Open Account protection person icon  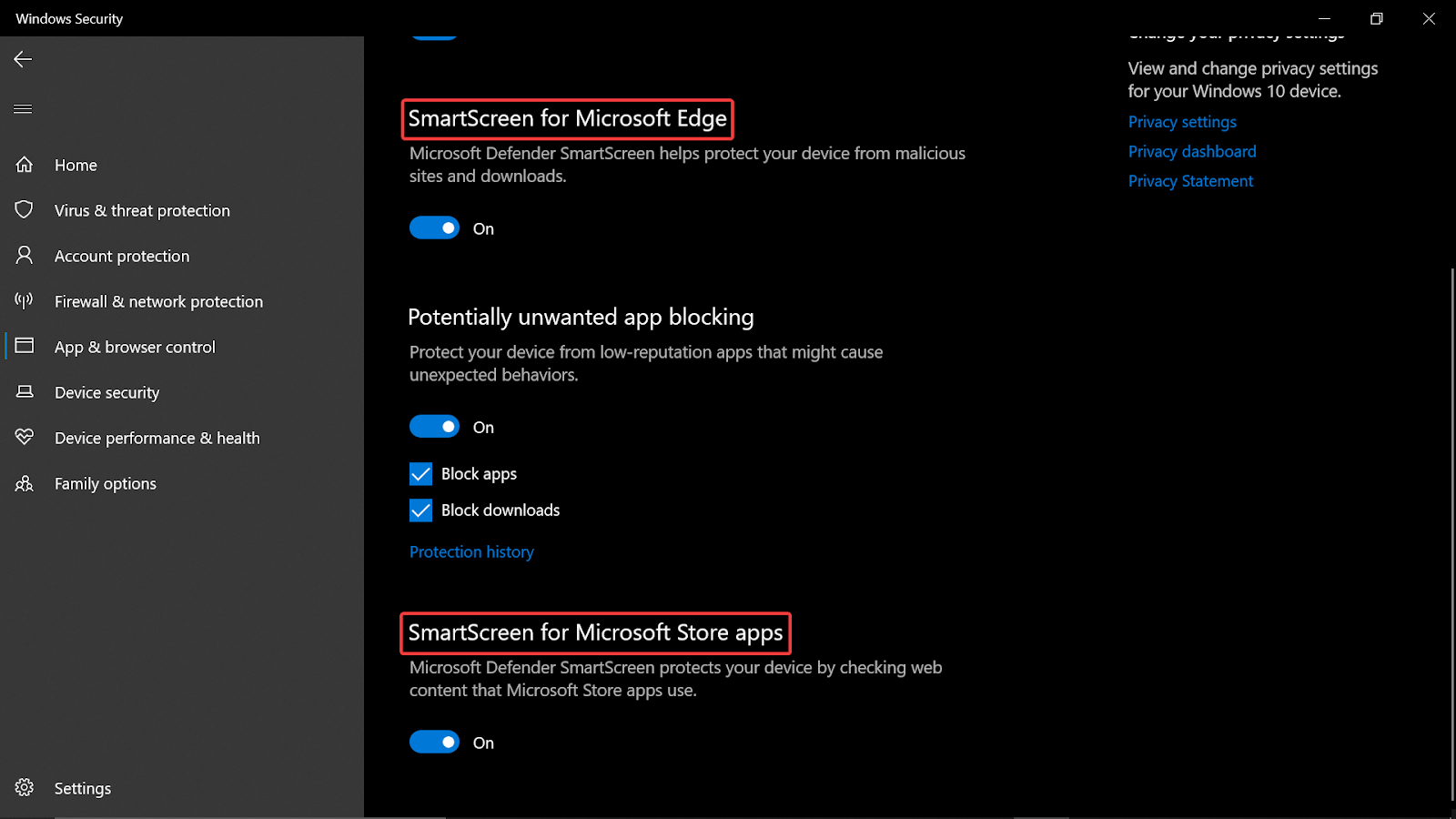tap(25, 256)
